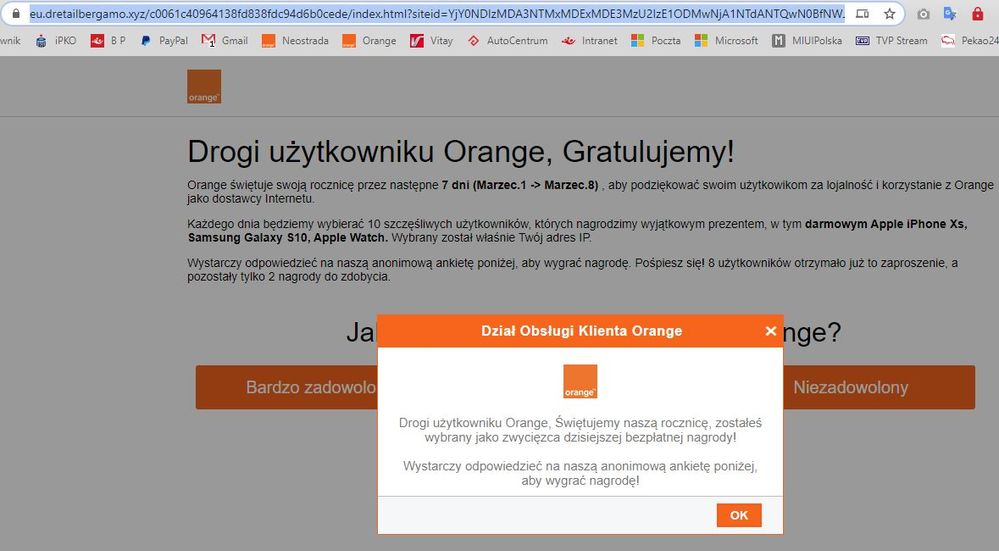Click the padlock site info icon

pyautogui.click(x=16, y=13)
